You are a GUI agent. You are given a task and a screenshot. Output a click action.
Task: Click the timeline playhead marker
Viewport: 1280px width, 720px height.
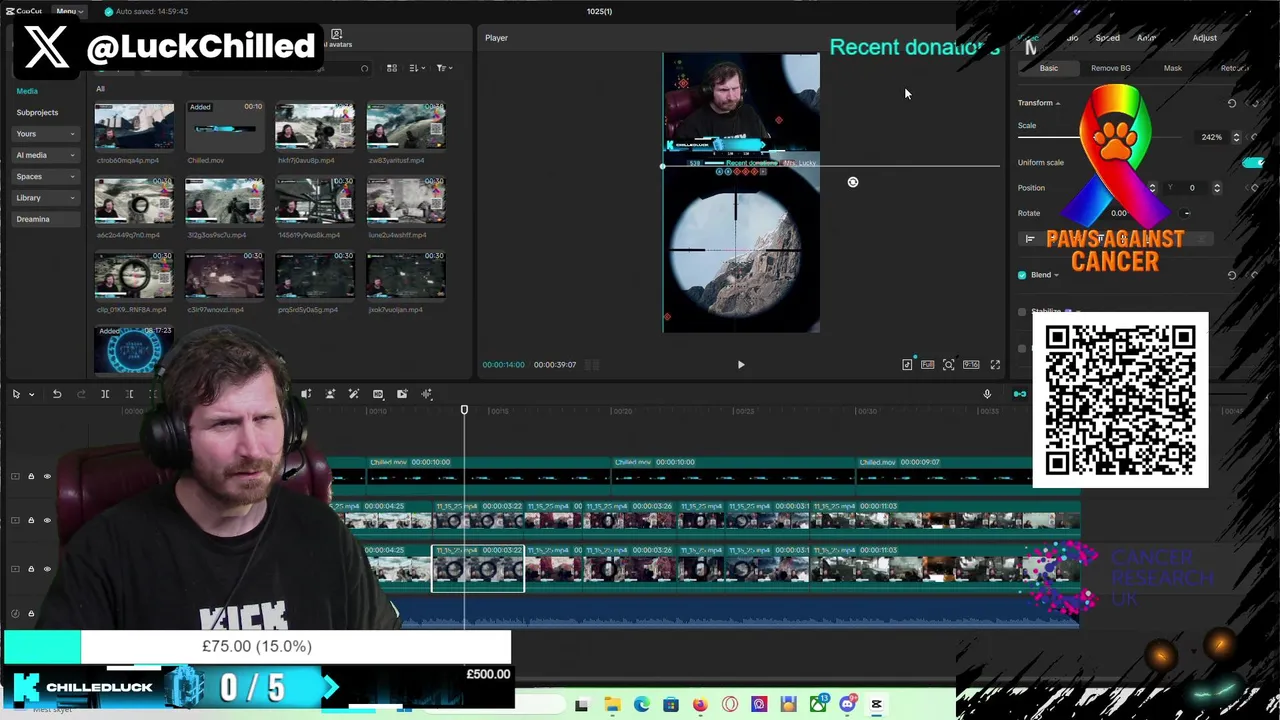464,410
